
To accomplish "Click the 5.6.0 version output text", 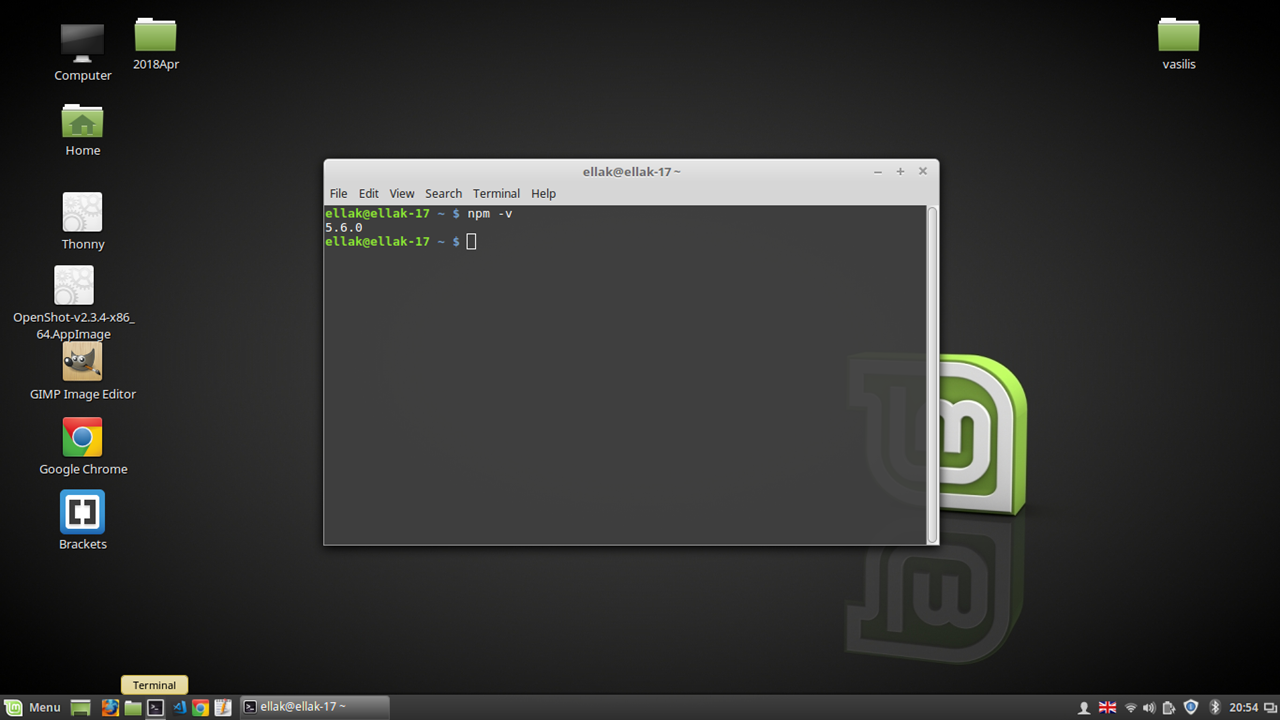I will 344,228.
